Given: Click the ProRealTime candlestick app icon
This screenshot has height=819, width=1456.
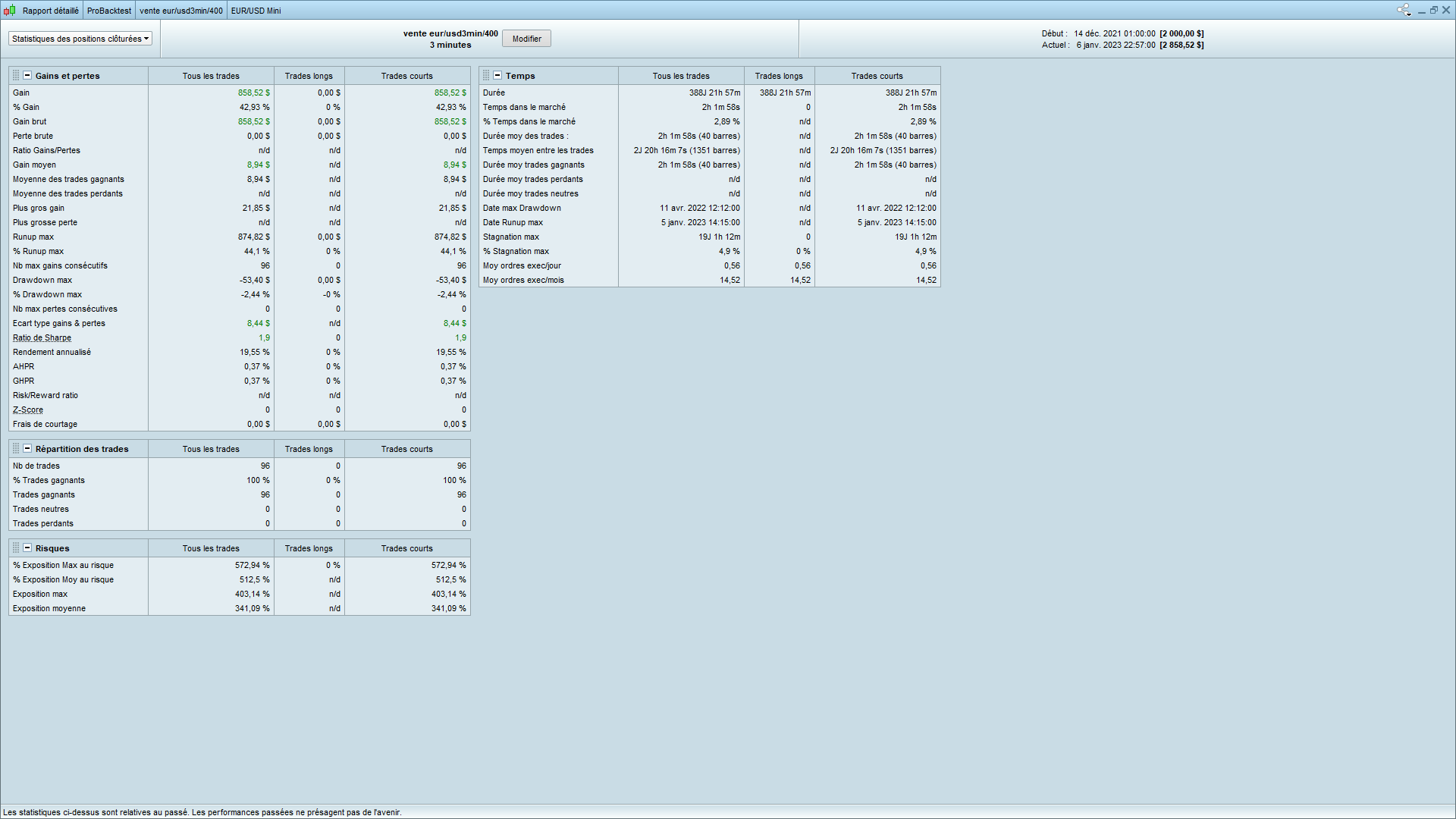Looking at the screenshot, I should pos(9,11).
